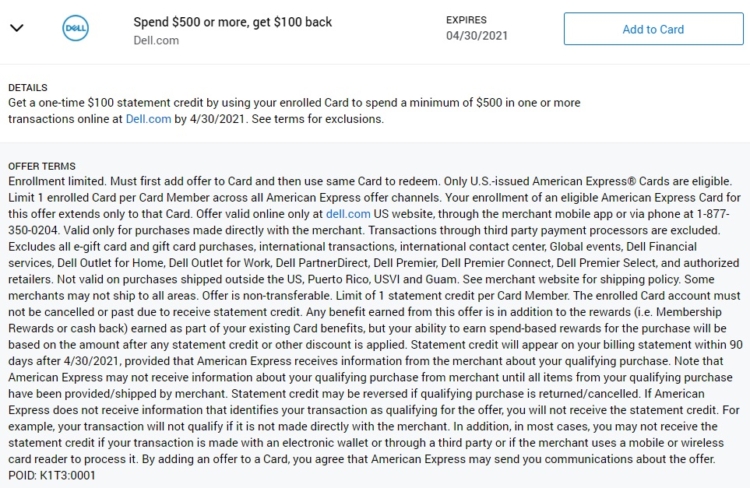Click the one-time $100 statement credit sentence
Viewport: 750px width, 488px height.
click(294, 111)
